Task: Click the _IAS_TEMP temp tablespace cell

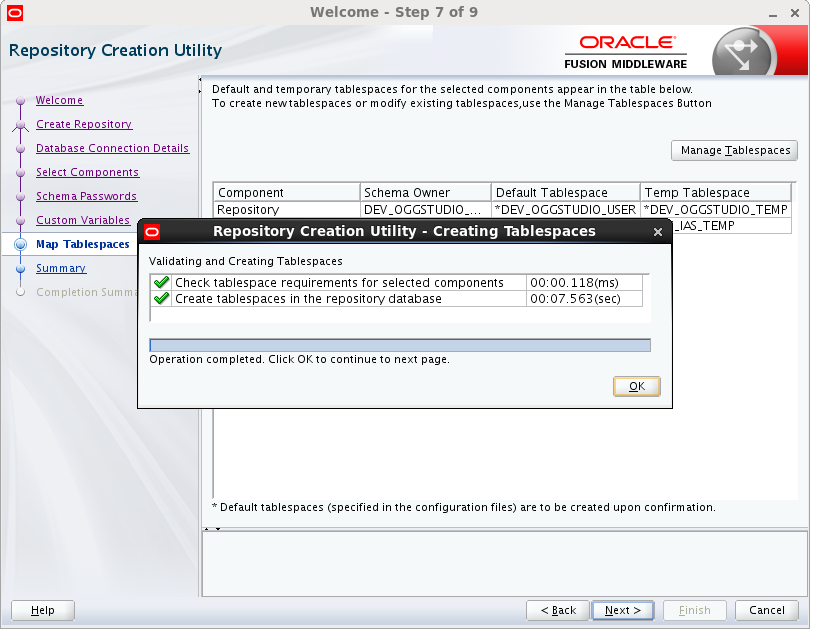Action: tap(732, 226)
